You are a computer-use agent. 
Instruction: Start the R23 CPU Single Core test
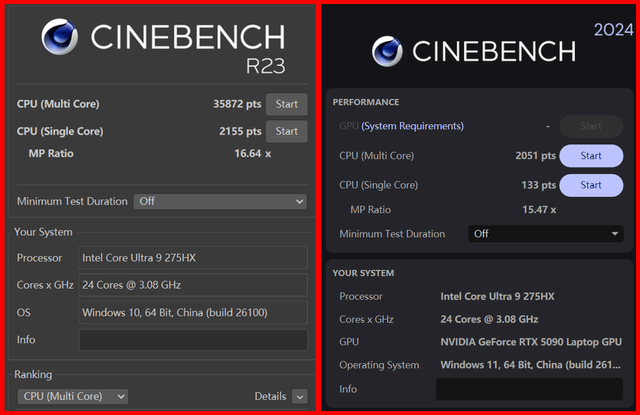pos(286,131)
